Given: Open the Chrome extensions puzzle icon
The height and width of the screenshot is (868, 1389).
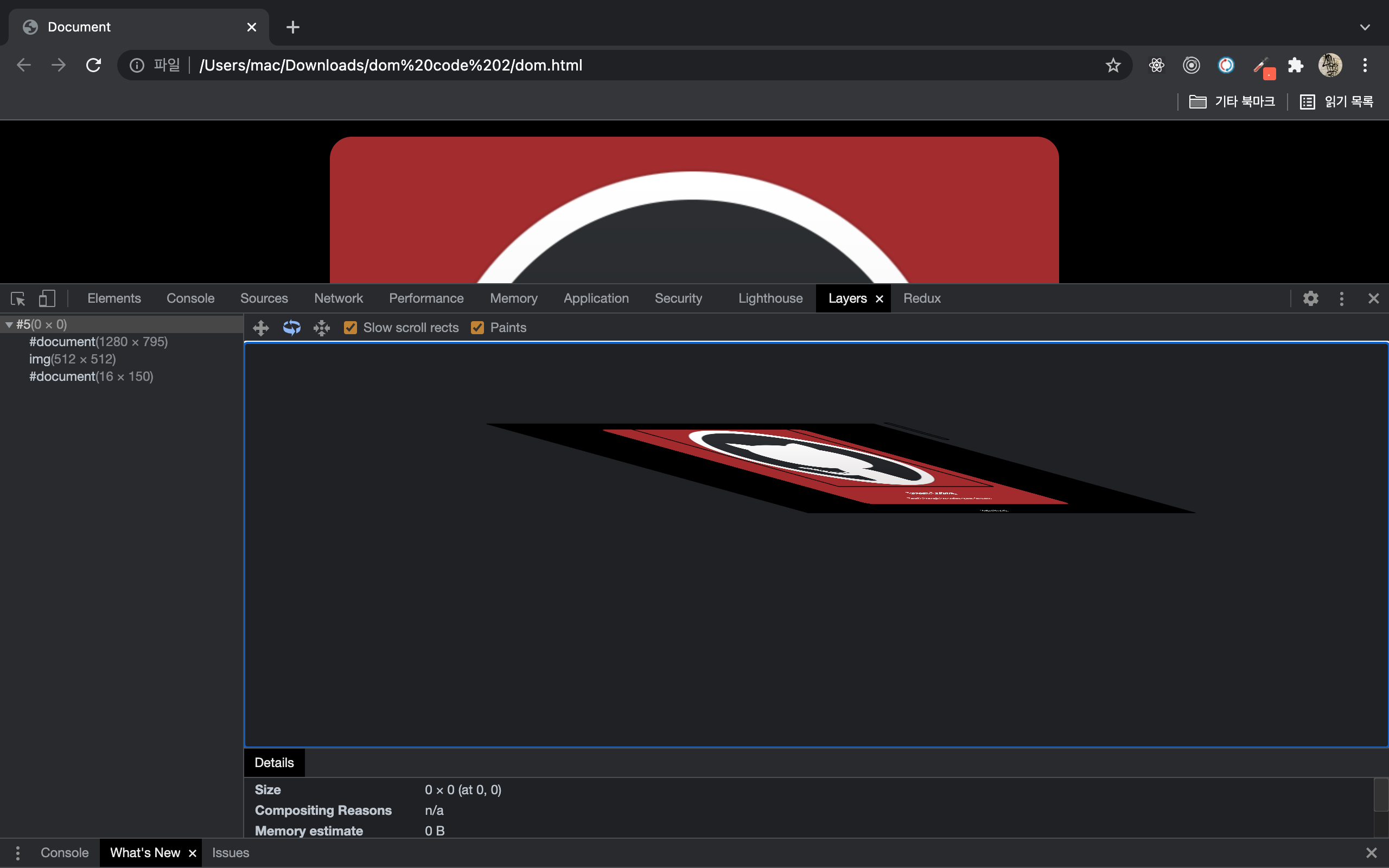Looking at the screenshot, I should [x=1296, y=65].
